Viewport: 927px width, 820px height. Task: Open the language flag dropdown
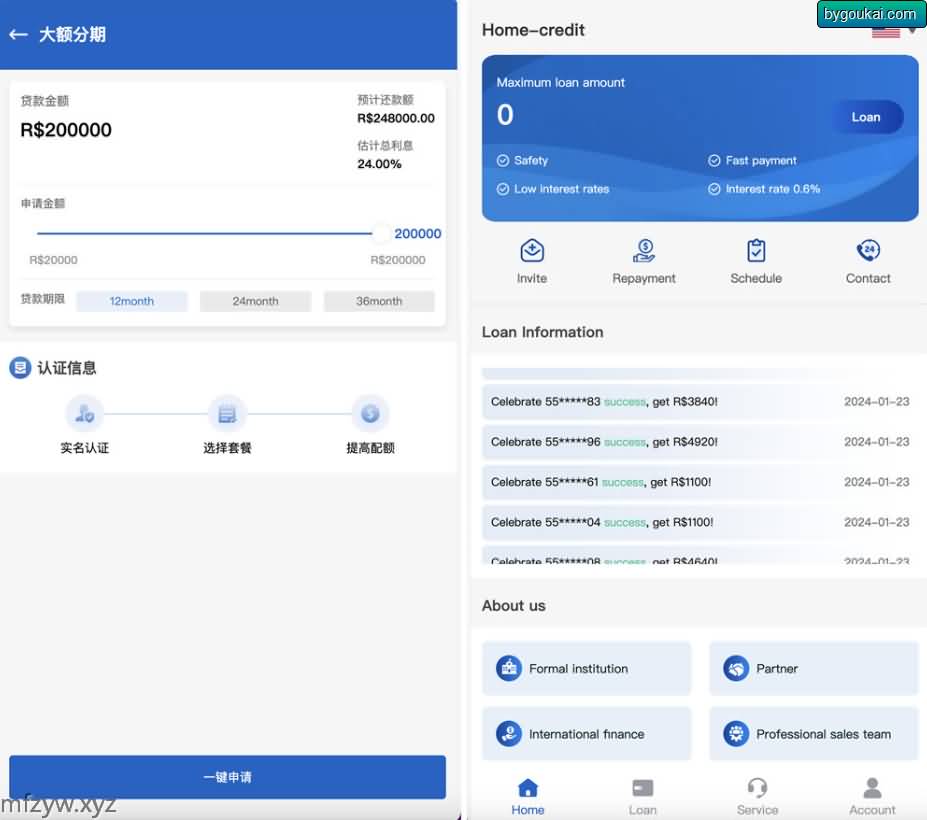(x=893, y=33)
